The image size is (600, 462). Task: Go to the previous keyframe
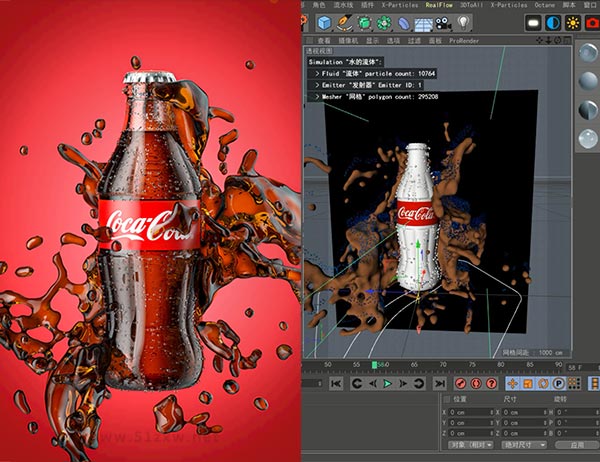(x=357, y=383)
